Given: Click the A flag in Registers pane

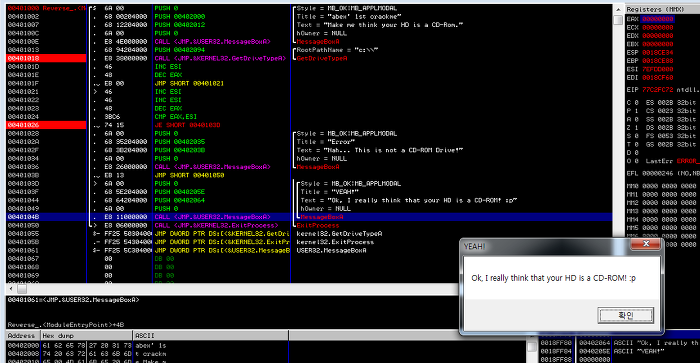Looking at the screenshot, I should click(633, 119).
